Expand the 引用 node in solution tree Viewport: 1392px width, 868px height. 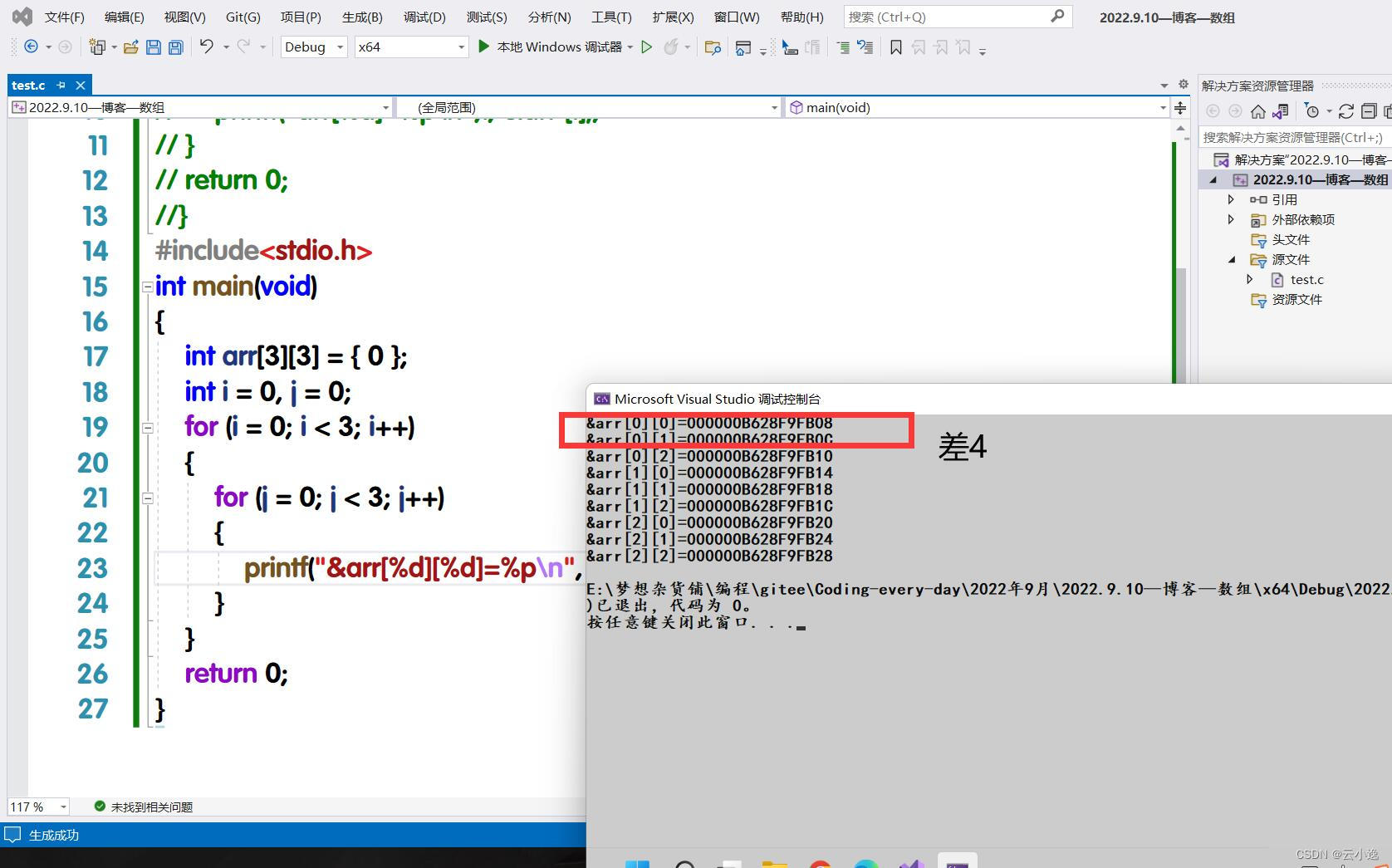coord(1231,199)
